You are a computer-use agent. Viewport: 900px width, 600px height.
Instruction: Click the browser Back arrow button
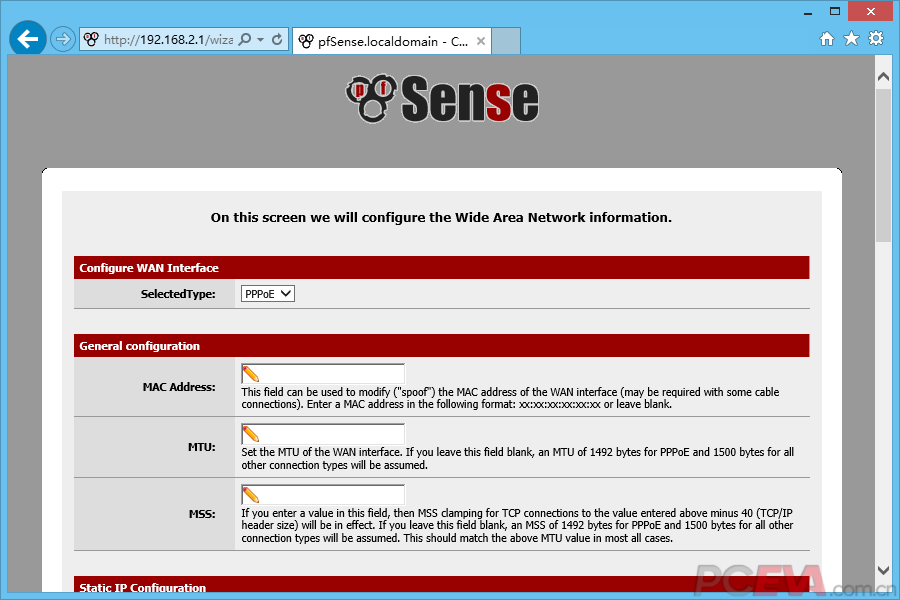[28, 39]
